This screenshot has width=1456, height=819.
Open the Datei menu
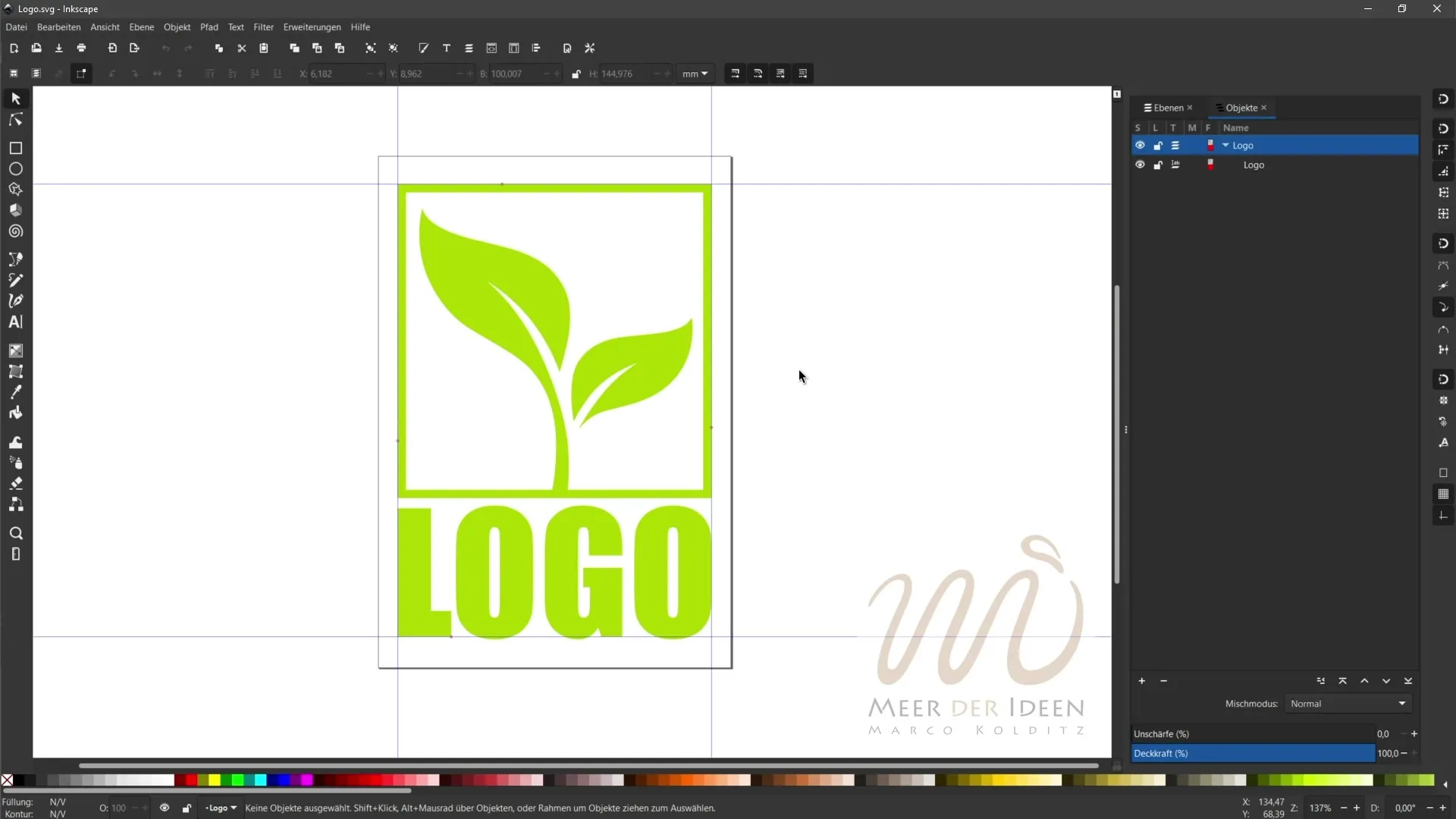(15, 27)
